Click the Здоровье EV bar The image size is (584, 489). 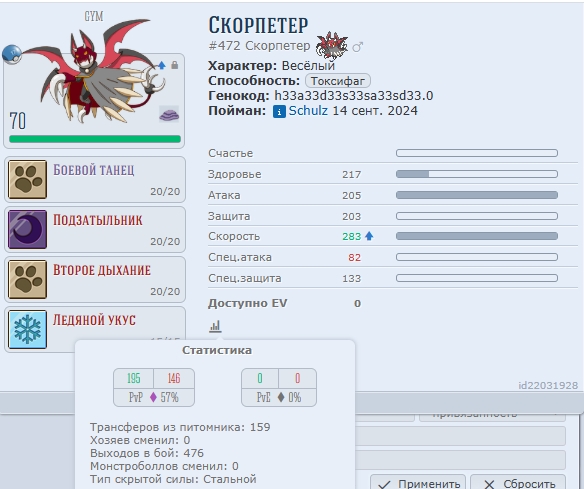(x=477, y=174)
